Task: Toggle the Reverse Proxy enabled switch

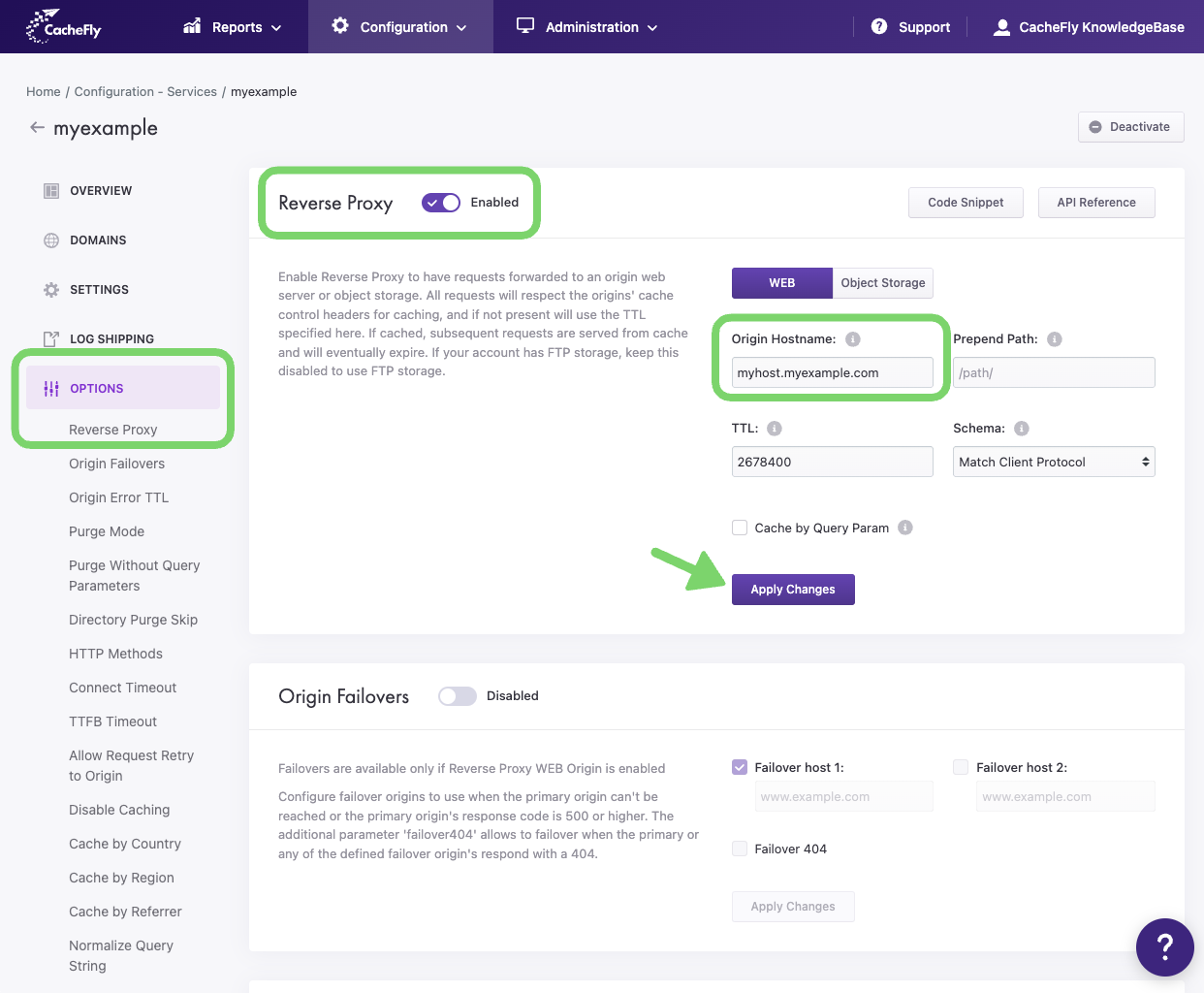Action: tap(441, 203)
